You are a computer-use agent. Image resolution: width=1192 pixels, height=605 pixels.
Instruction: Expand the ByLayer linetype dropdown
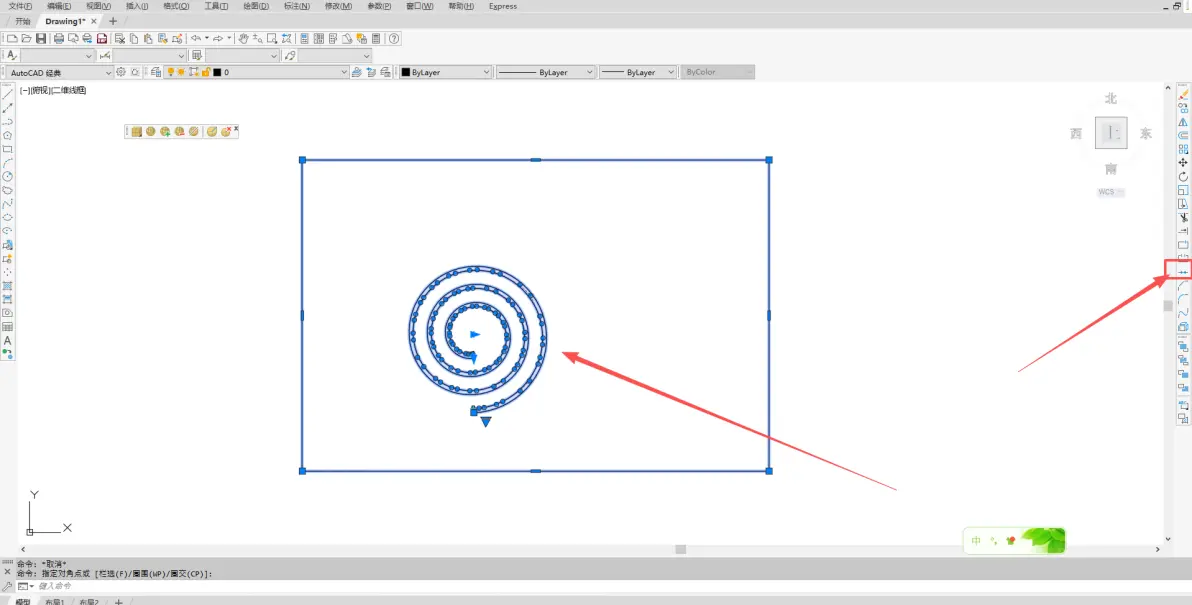(x=546, y=72)
